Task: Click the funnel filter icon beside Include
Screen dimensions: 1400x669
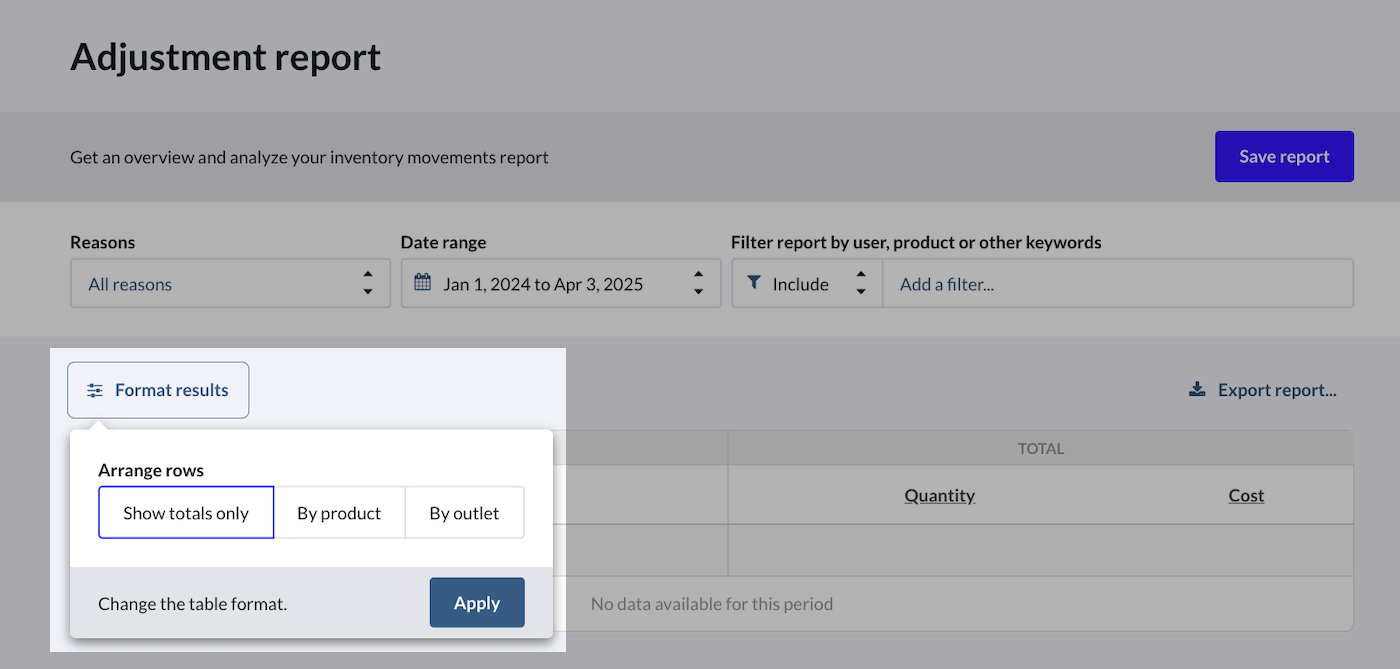Action: 753,284
